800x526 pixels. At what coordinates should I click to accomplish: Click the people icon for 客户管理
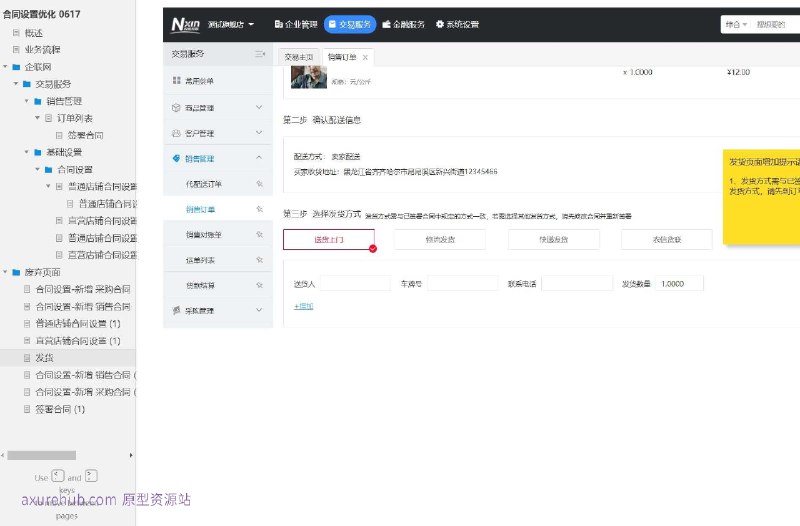point(177,133)
